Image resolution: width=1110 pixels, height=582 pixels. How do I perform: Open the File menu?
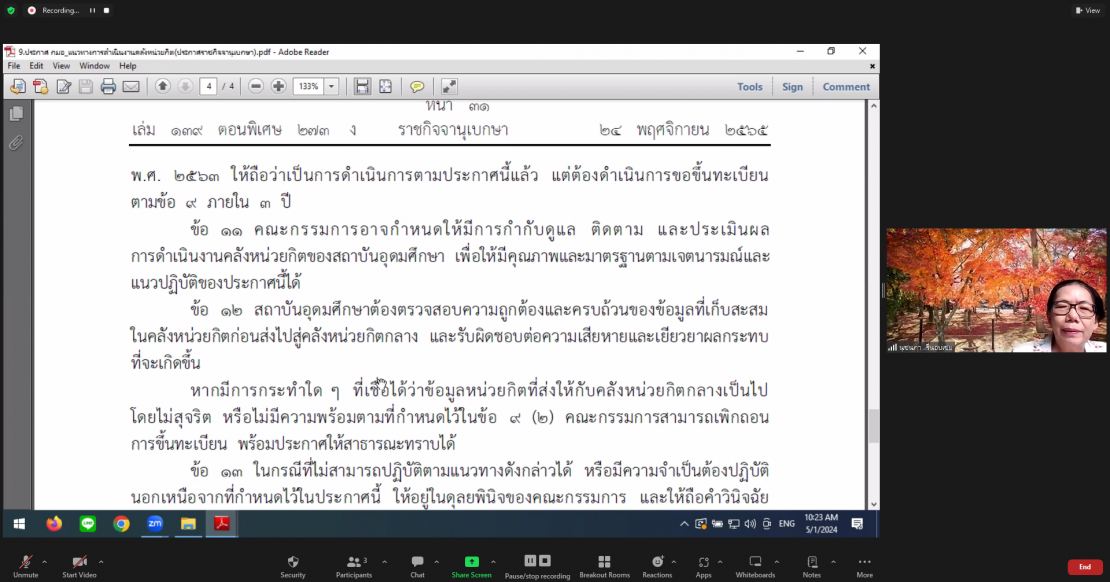[x=13, y=66]
